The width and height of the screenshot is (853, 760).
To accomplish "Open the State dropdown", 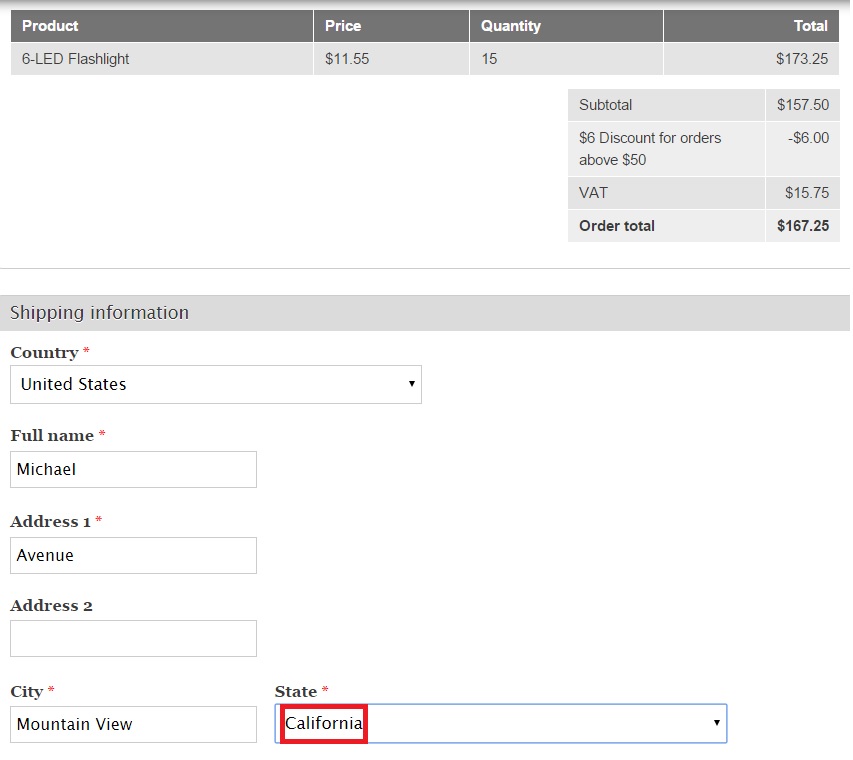I will 500,723.
